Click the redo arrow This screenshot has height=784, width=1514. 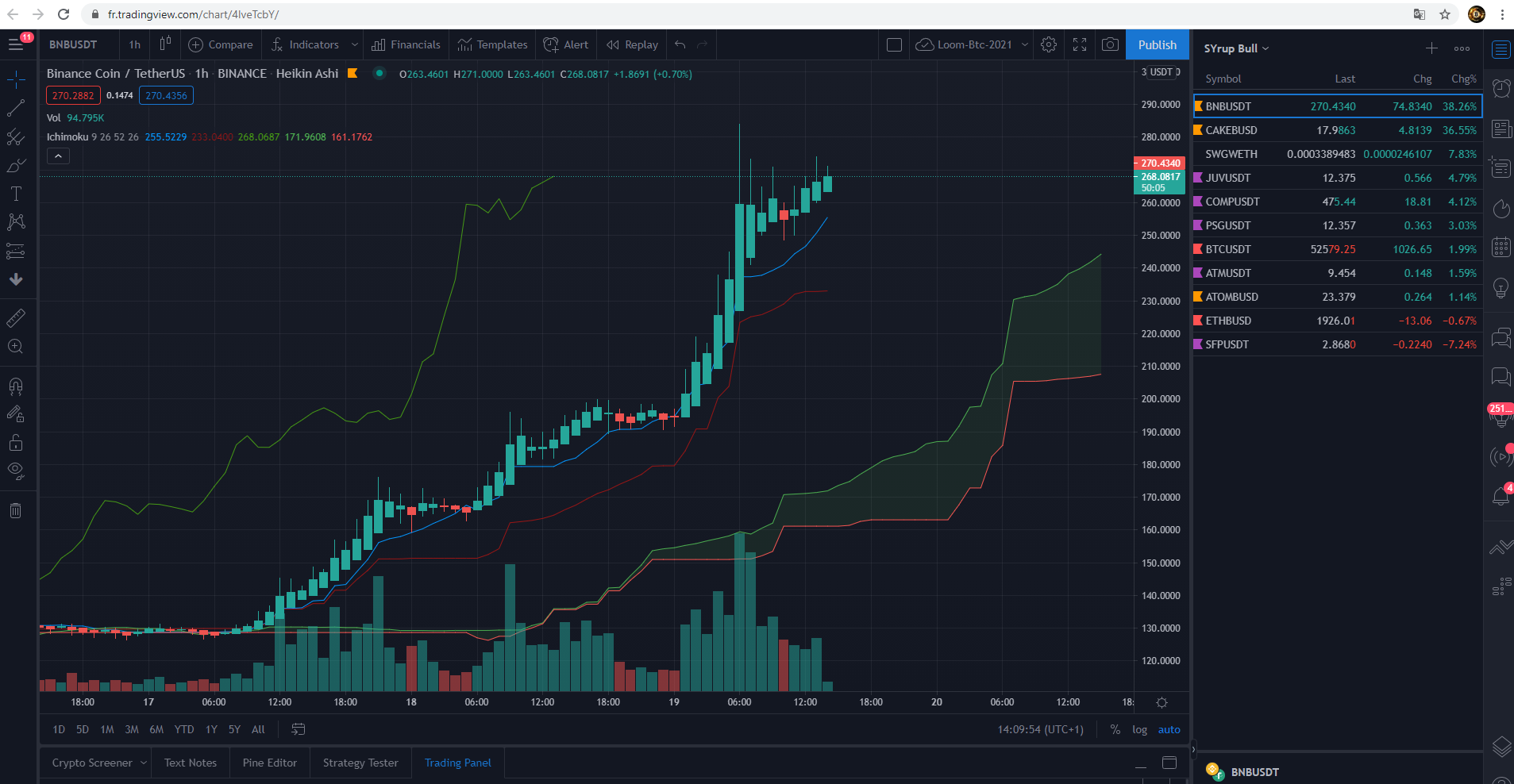pos(703,44)
